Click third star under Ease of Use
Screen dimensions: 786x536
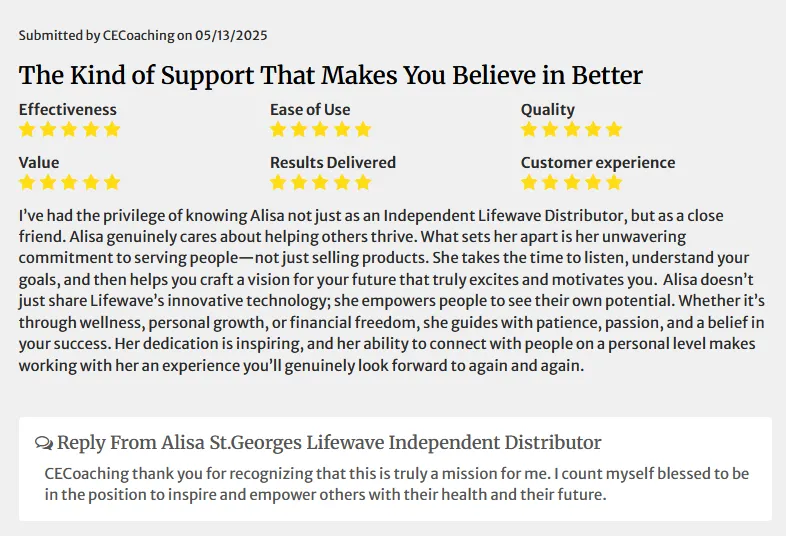click(320, 129)
